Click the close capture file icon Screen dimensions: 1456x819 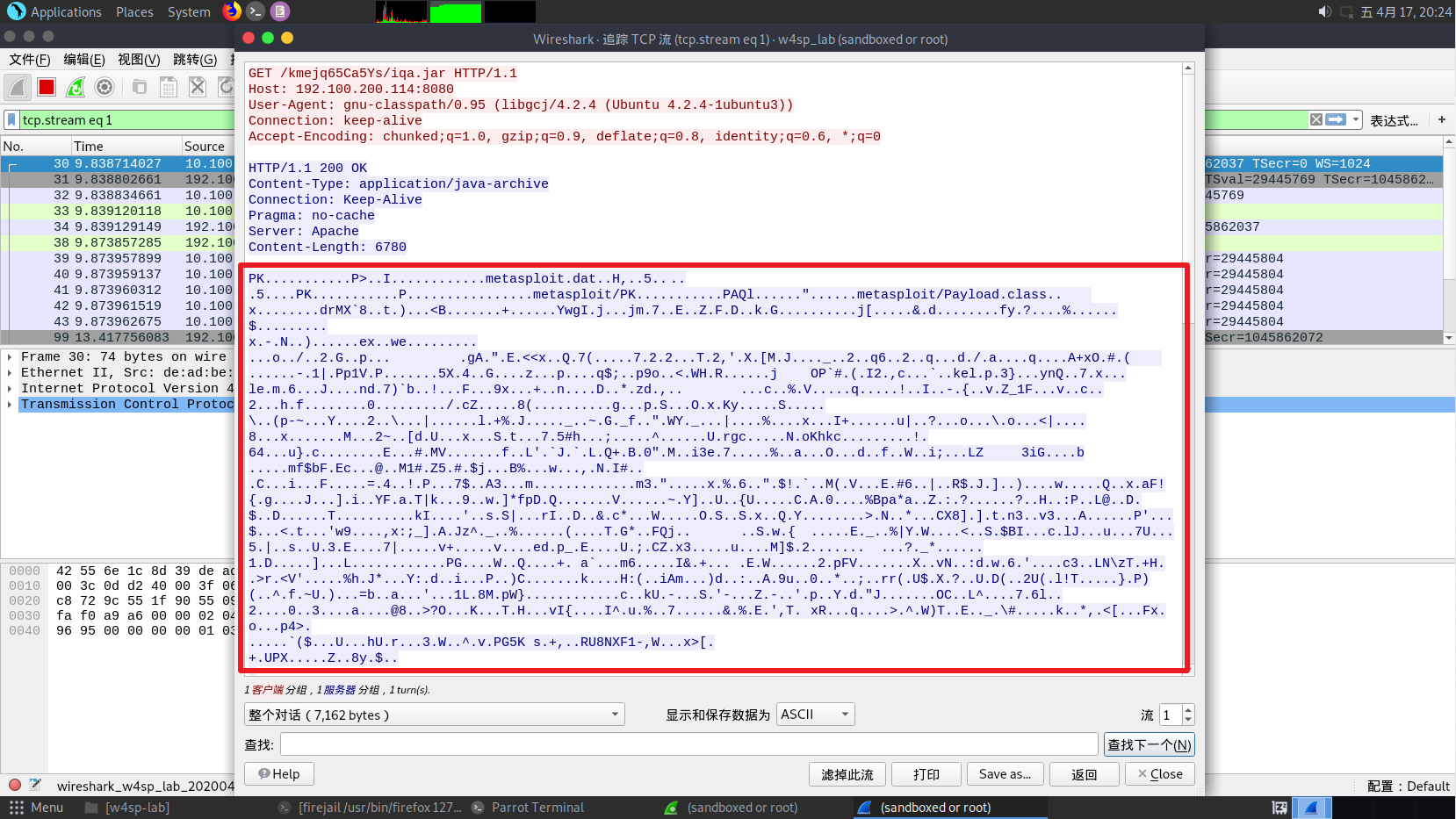click(x=198, y=87)
